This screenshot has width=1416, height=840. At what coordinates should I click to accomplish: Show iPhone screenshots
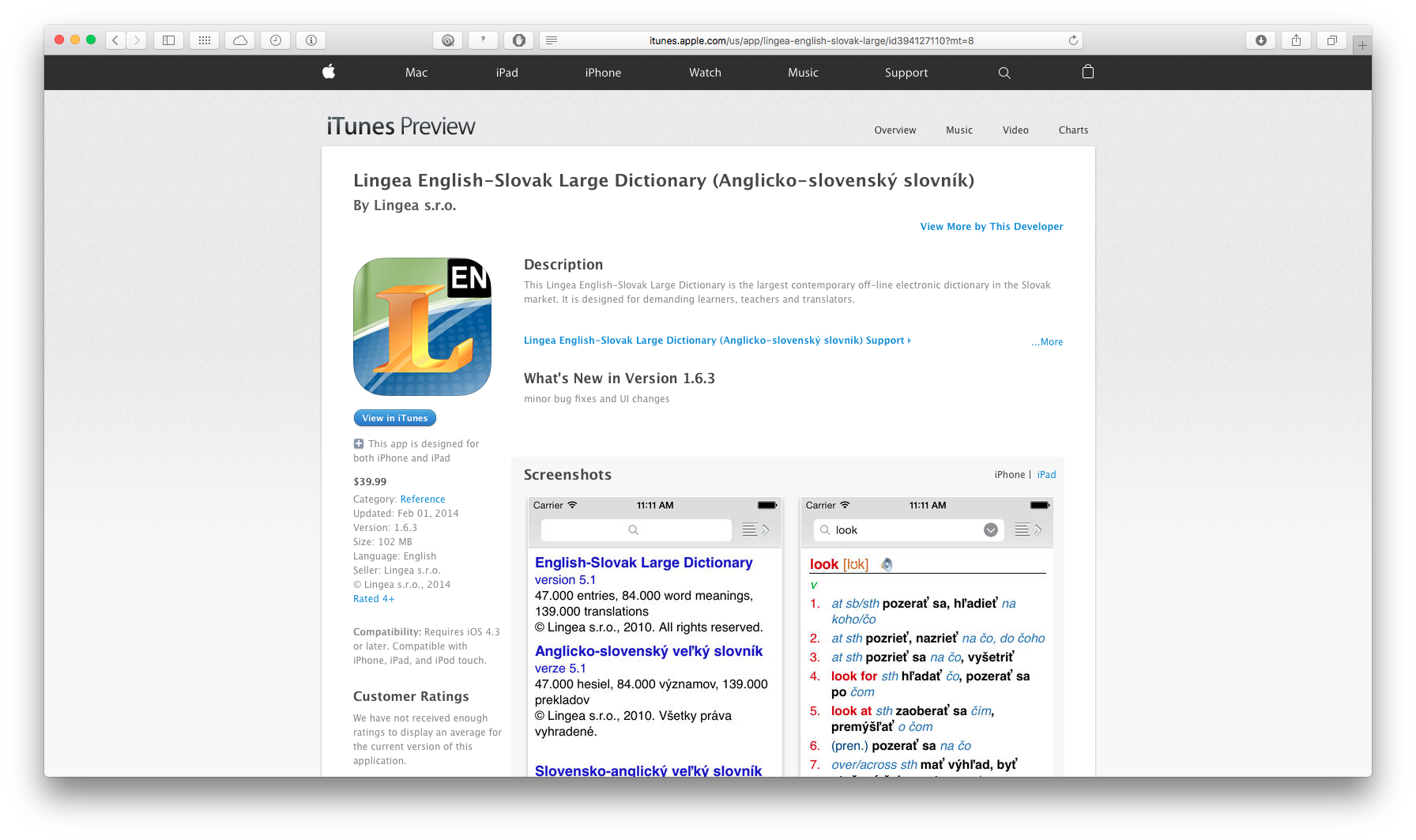point(1009,475)
